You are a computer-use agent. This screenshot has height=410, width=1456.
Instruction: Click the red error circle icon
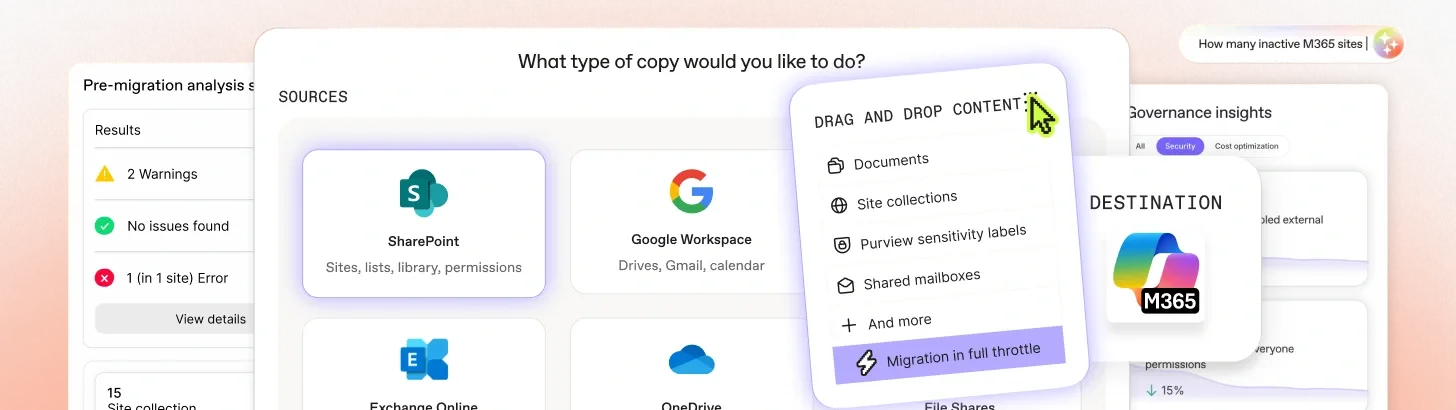click(x=105, y=278)
